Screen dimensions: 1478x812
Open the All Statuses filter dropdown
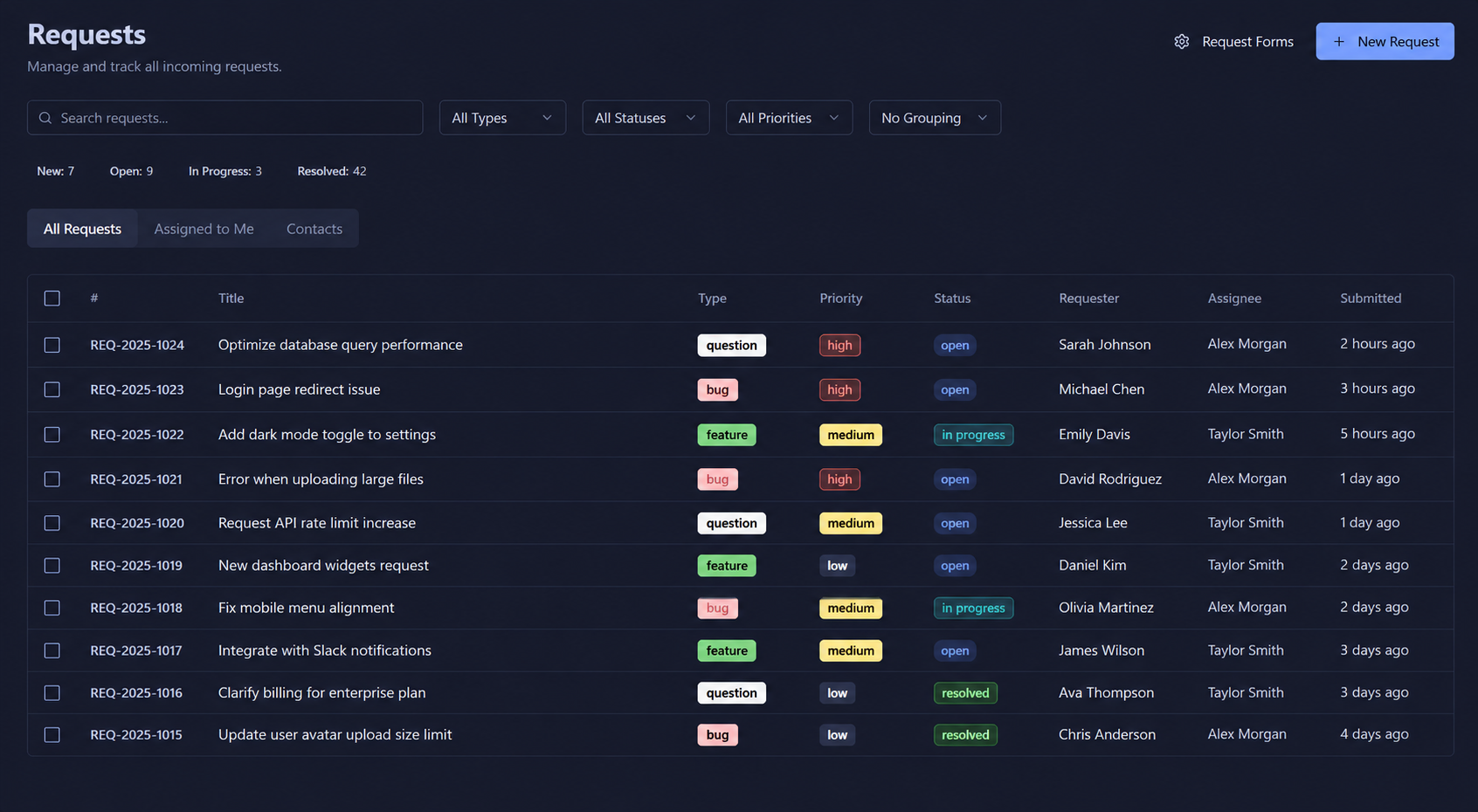(x=646, y=118)
